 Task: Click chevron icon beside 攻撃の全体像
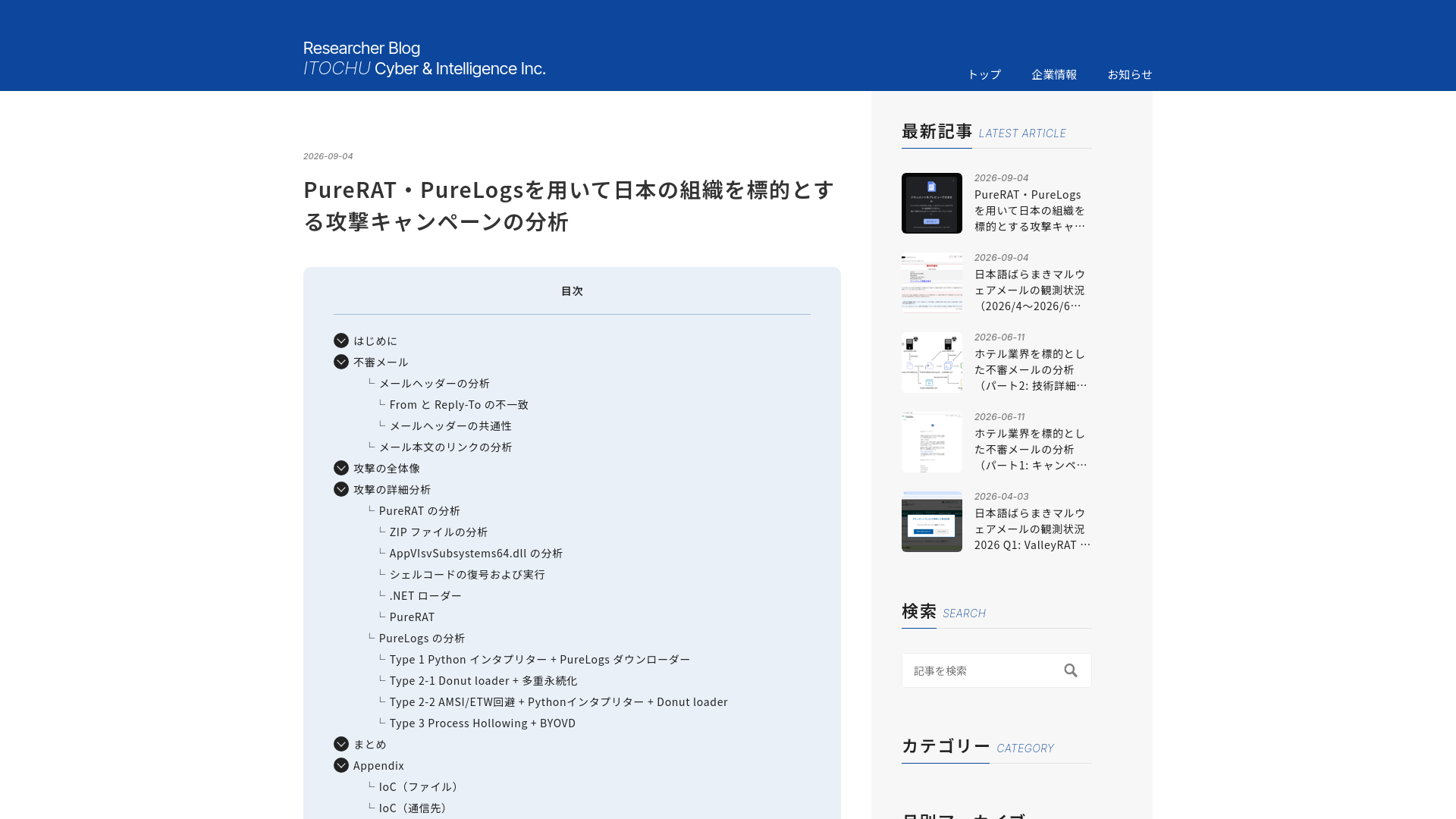341,468
